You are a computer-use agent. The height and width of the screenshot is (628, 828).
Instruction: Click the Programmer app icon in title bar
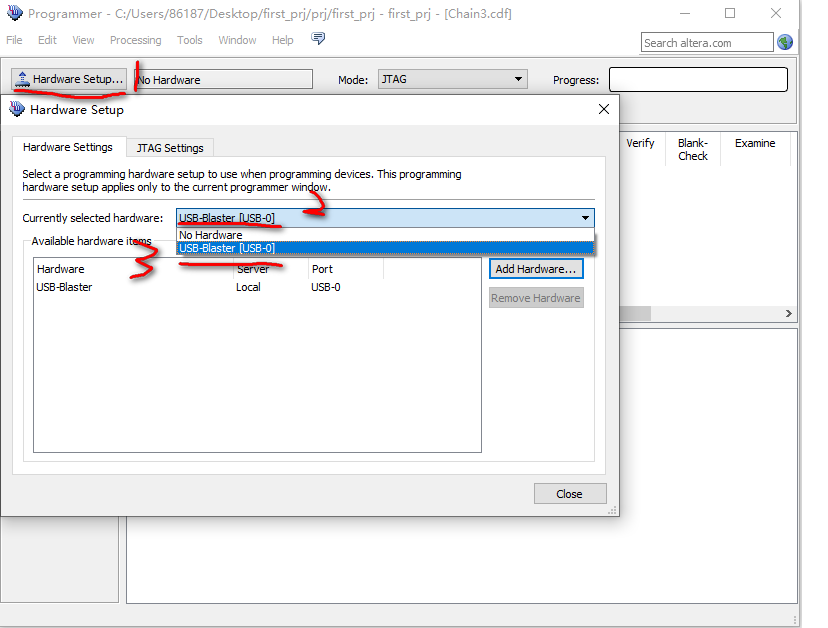click(x=15, y=13)
